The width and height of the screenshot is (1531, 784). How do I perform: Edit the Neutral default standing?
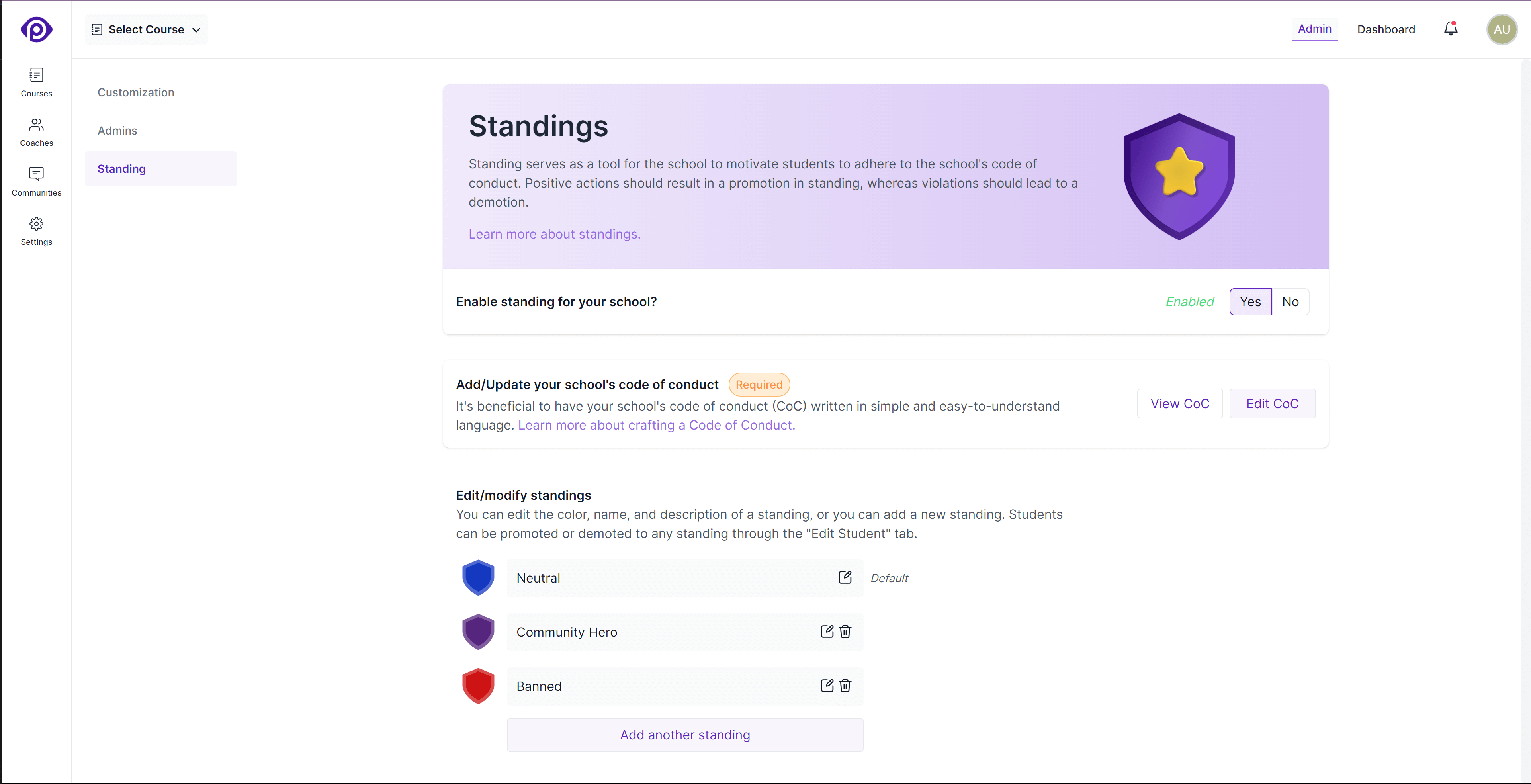(x=845, y=577)
